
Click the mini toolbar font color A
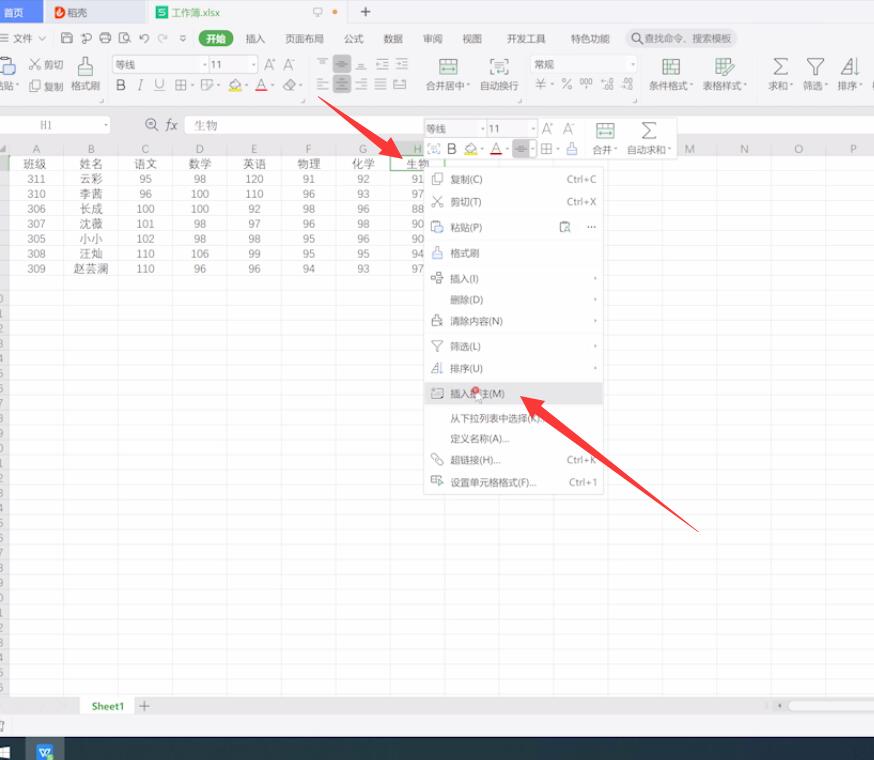(x=496, y=149)
